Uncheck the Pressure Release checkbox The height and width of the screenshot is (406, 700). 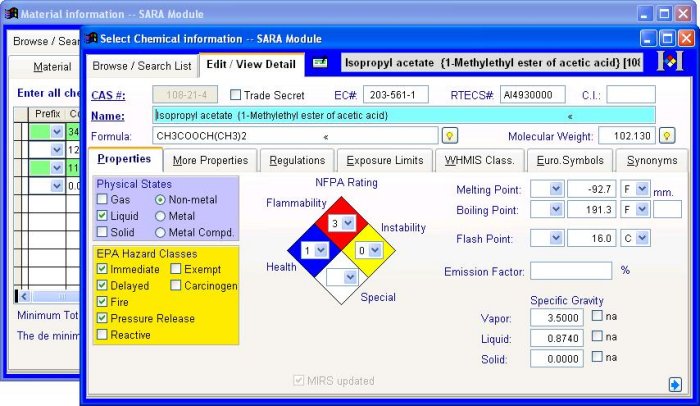[x=103, y=319]
